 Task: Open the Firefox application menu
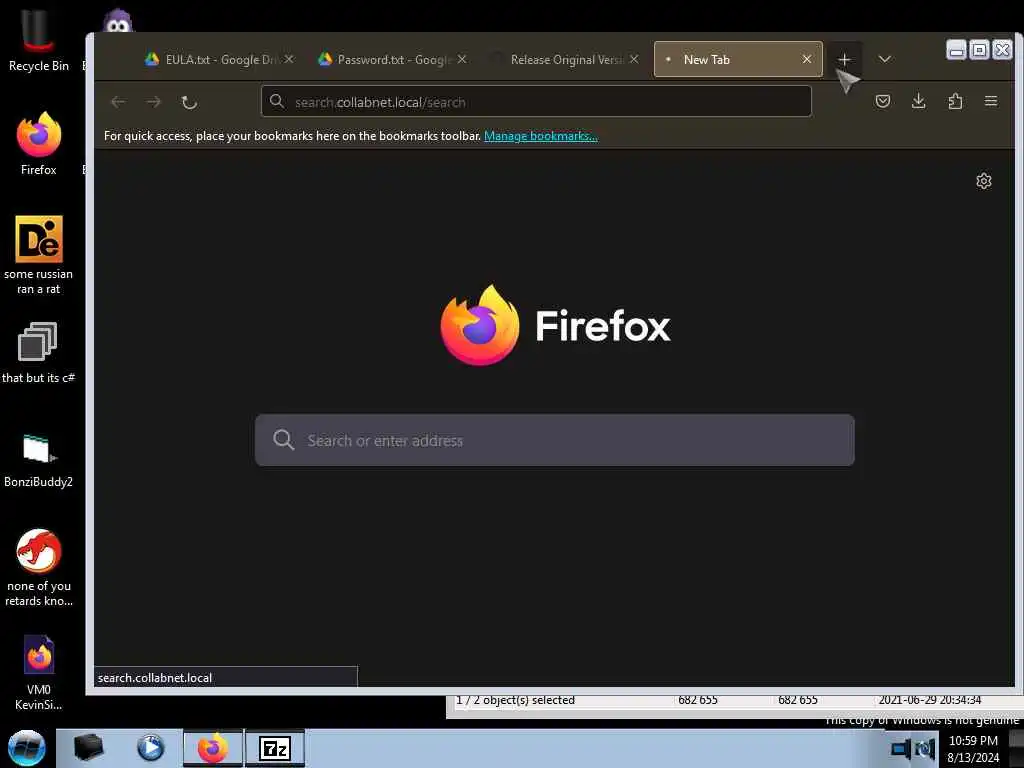991,101
